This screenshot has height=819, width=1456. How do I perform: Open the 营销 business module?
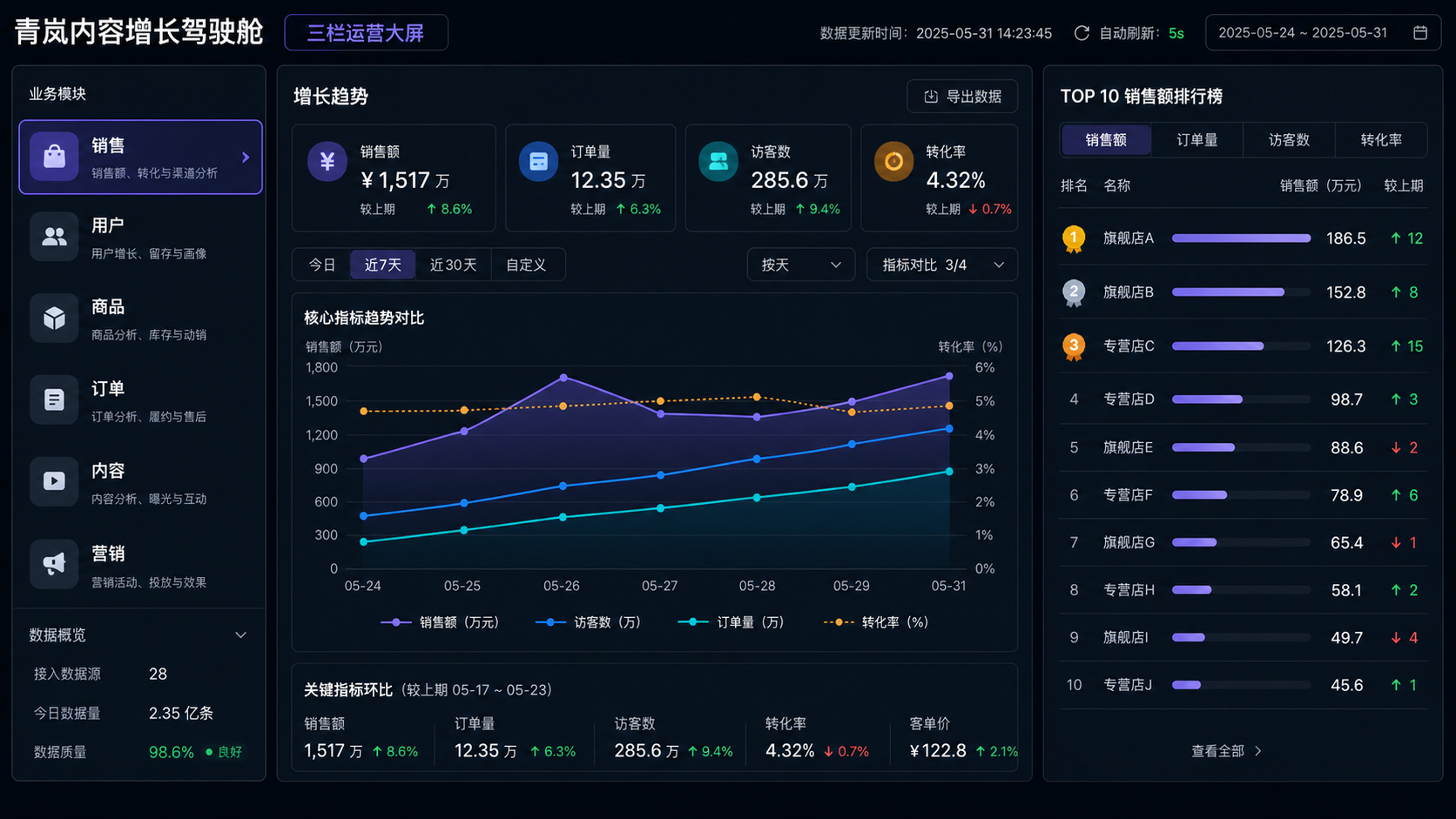point(140,565)
